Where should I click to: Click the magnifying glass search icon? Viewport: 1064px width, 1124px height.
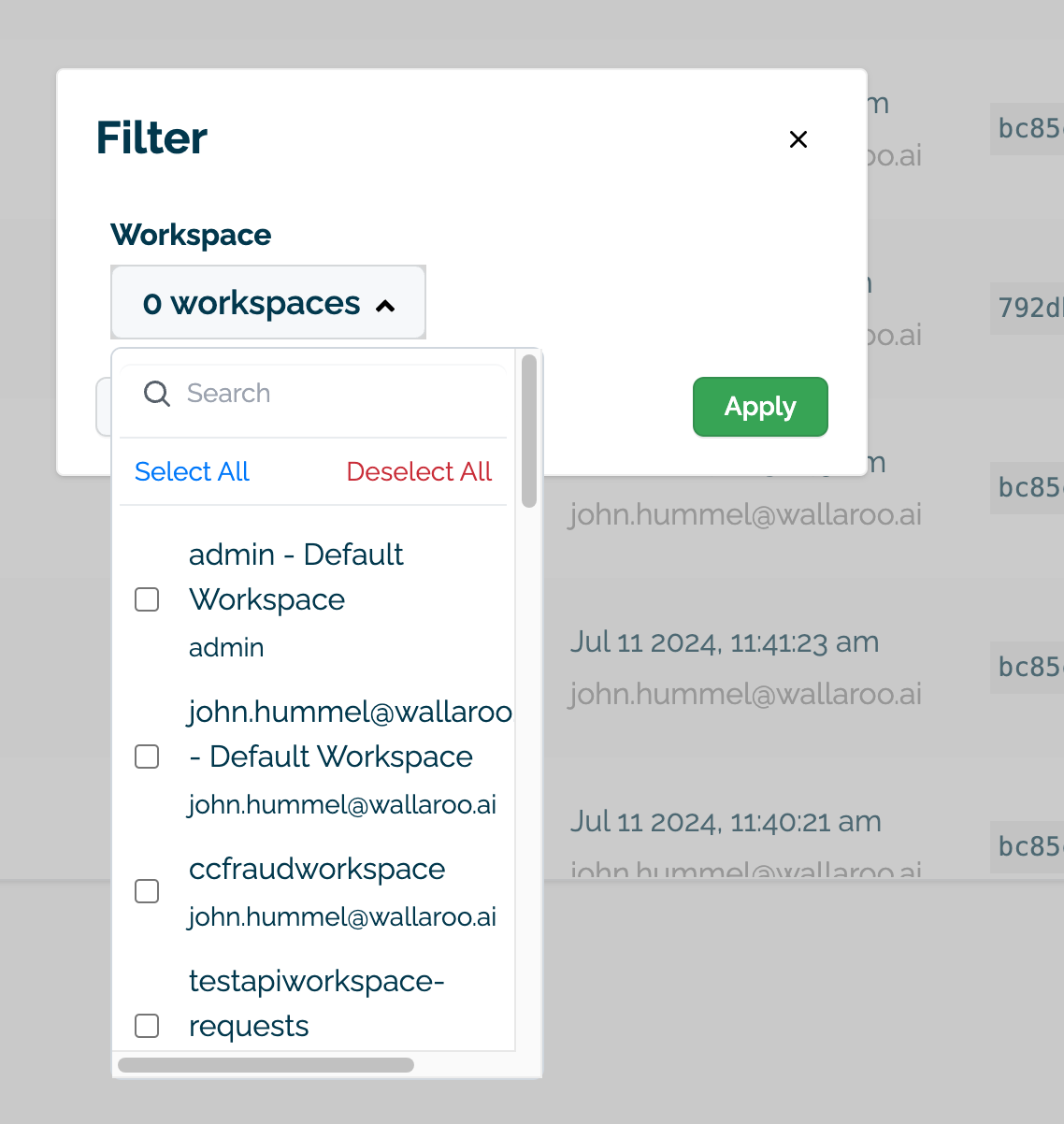coord(157,394)
